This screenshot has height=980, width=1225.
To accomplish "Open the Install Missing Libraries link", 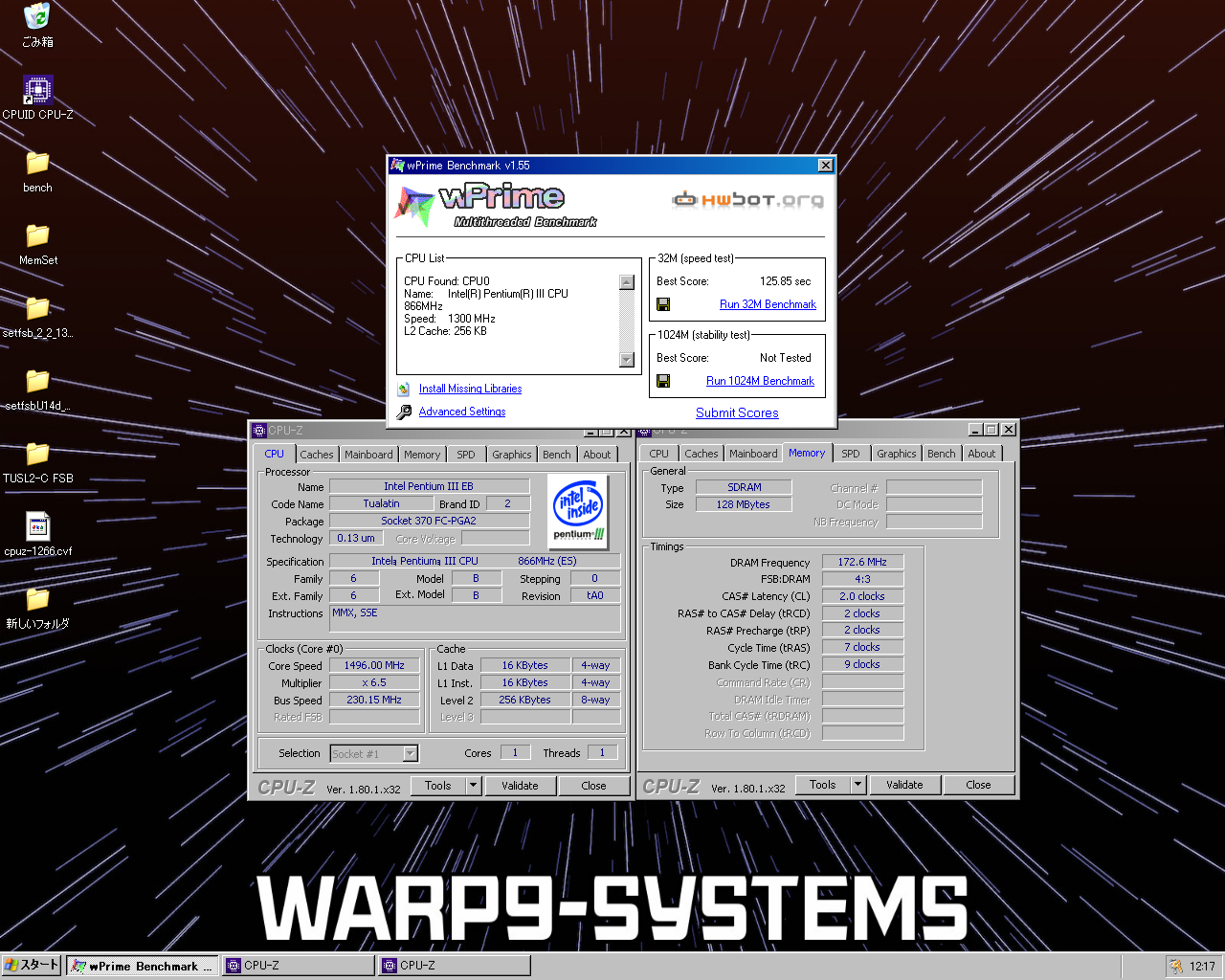I will pos(470,389).
